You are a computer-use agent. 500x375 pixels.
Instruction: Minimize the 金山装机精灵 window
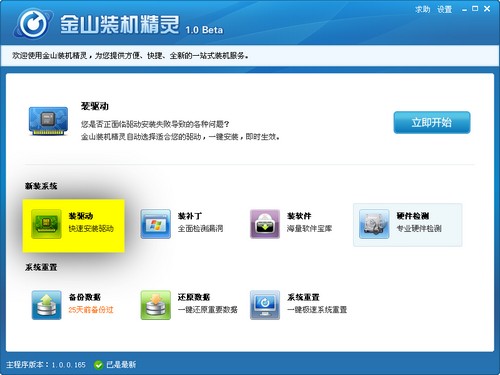[464, 10]
